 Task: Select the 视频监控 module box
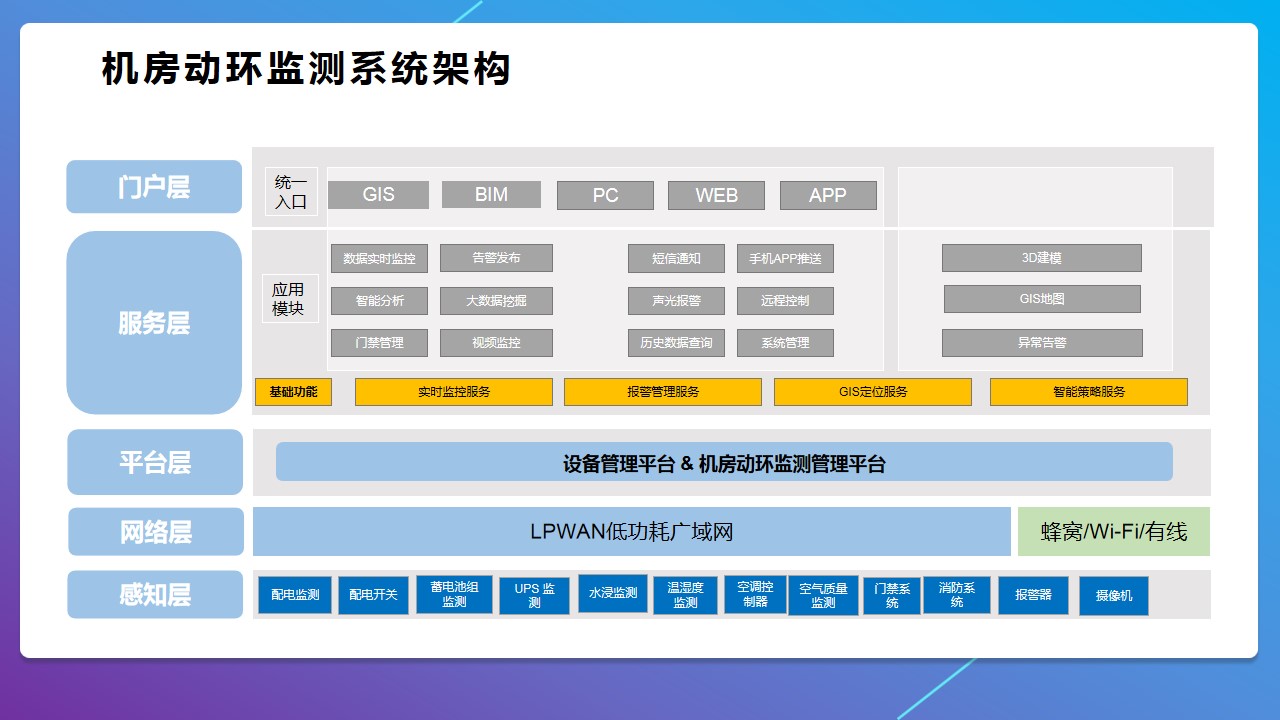pos(496,343)
